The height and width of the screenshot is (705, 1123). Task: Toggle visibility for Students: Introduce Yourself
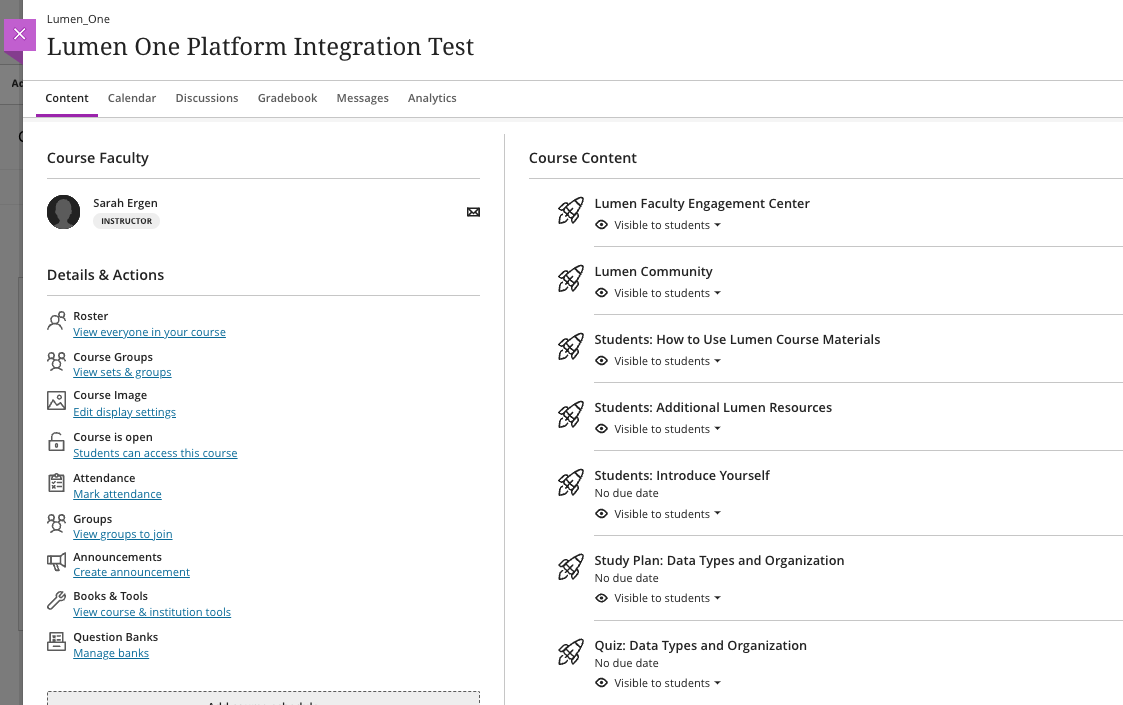(657, 513)
